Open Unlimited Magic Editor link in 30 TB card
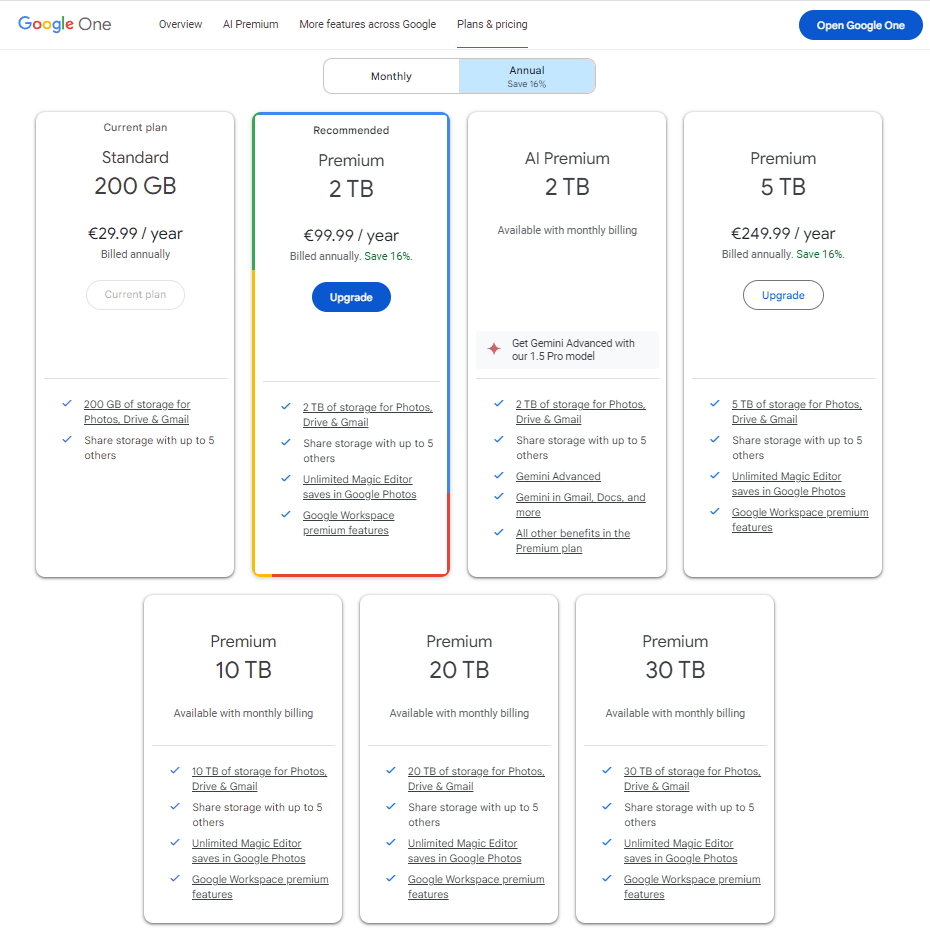 (680, 851)
